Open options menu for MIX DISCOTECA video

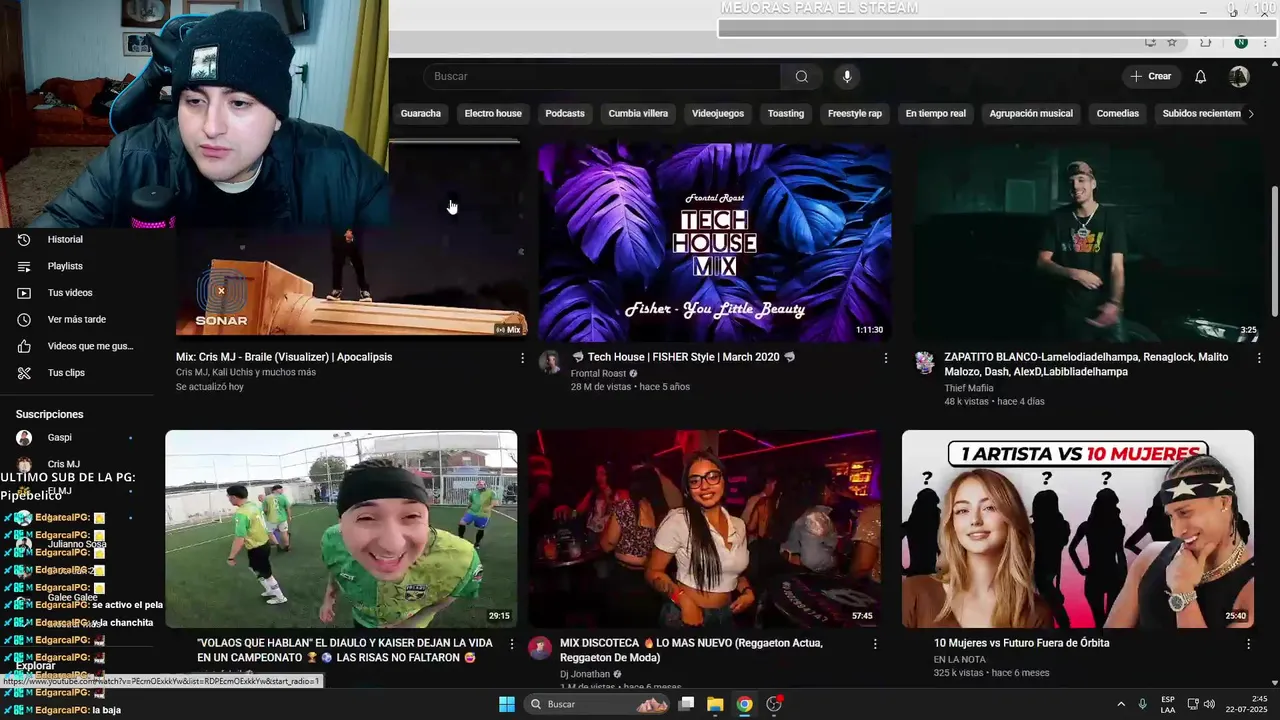pos(875,644)
